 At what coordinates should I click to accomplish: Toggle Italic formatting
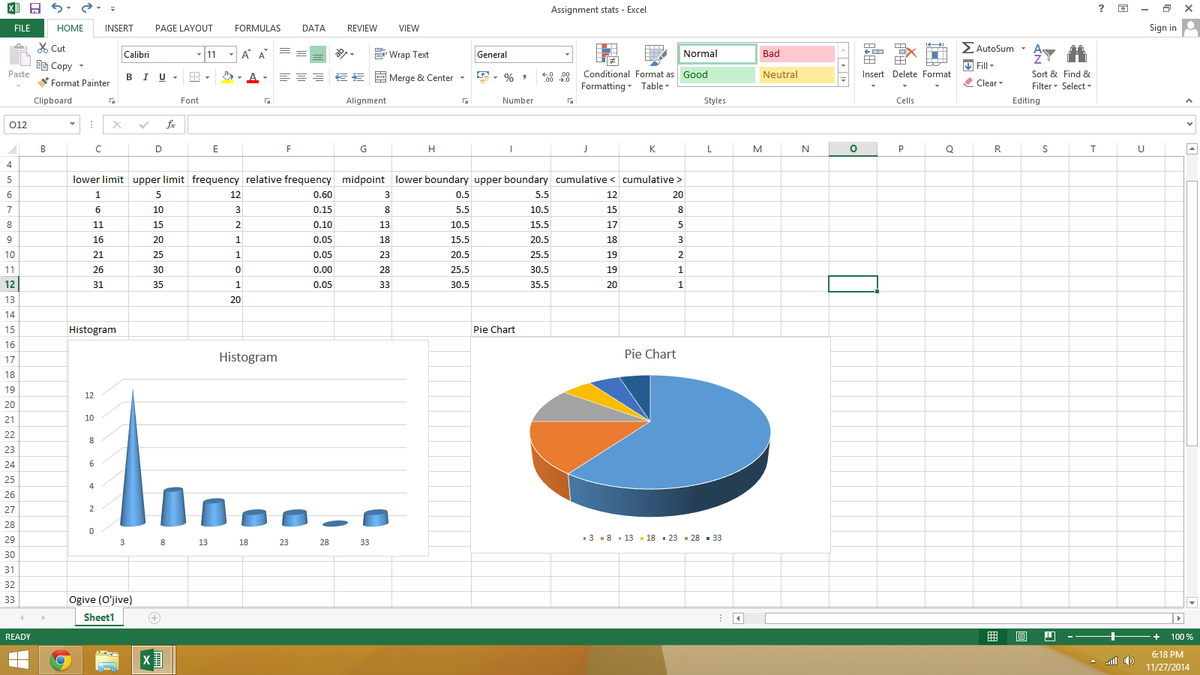pyautogui.click(x=147, y=77)
